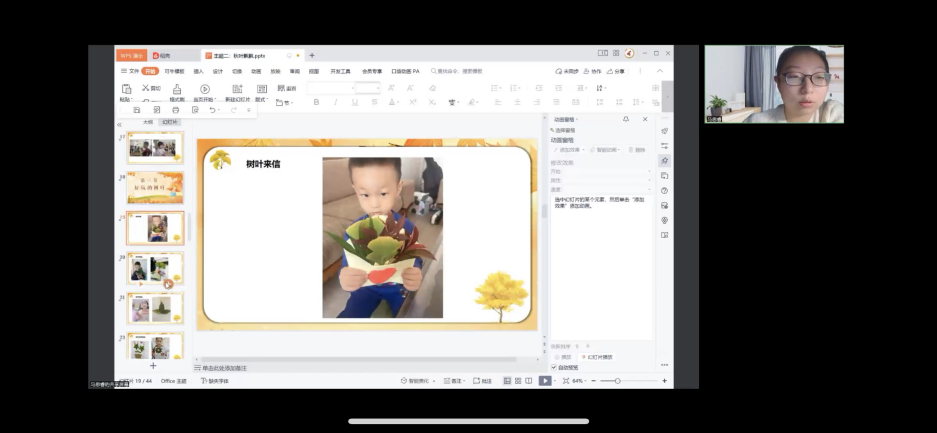This screenshot has width=937, height=433.
Task: Switch to the Outline panel tab
Action: [147, 122]
